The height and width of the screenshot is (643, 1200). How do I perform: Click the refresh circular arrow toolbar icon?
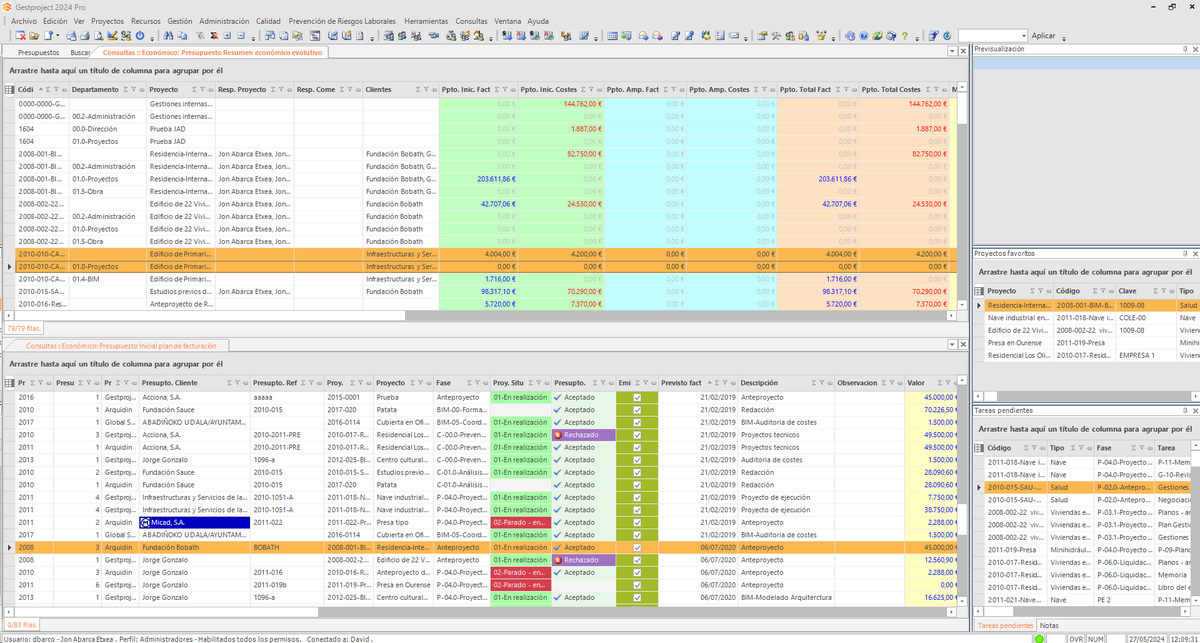(947, 36)
